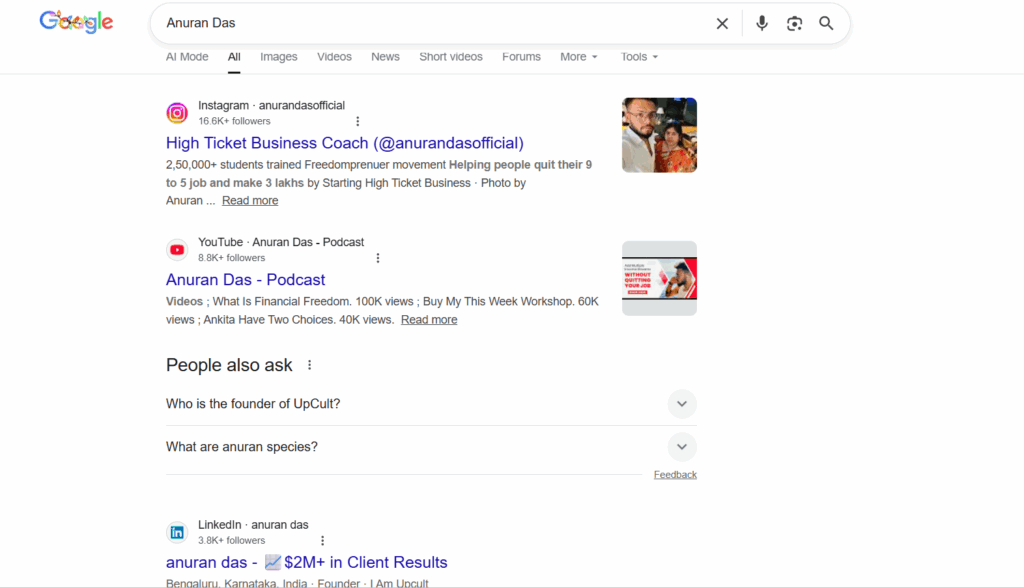The height and width of the screenshot is (588, 1024).
Task: Open three-dot menu for Instagram result
Action: pos(358,121)
